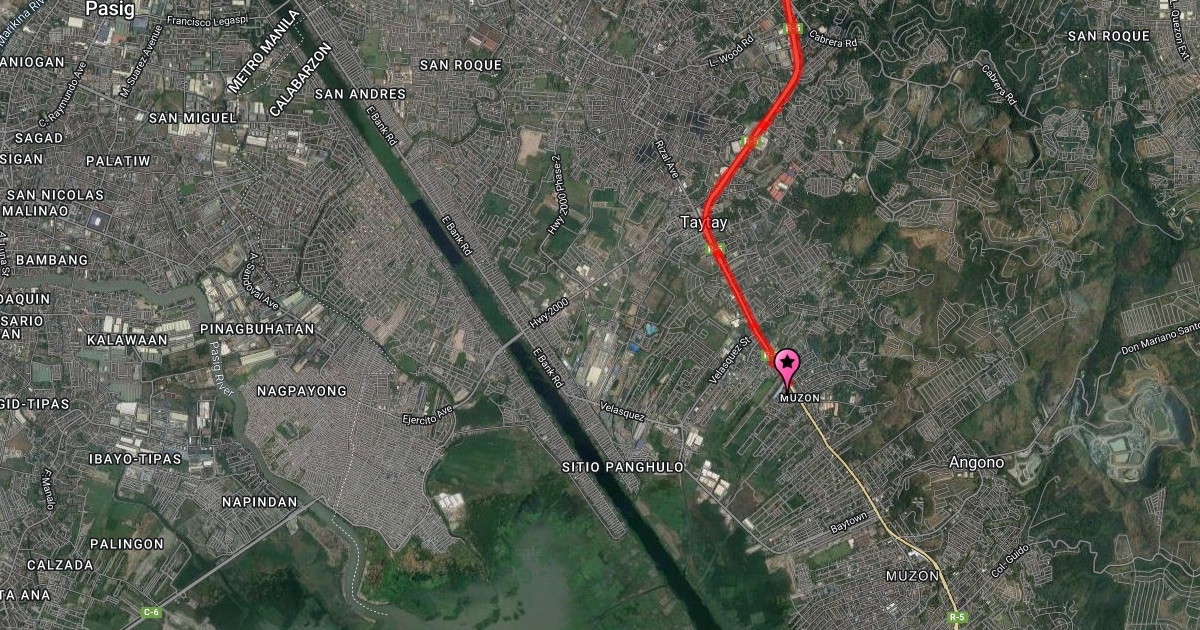Click the Rizal Ave road label
This screenshot has width=1200, height=630.
click(668, 159)
